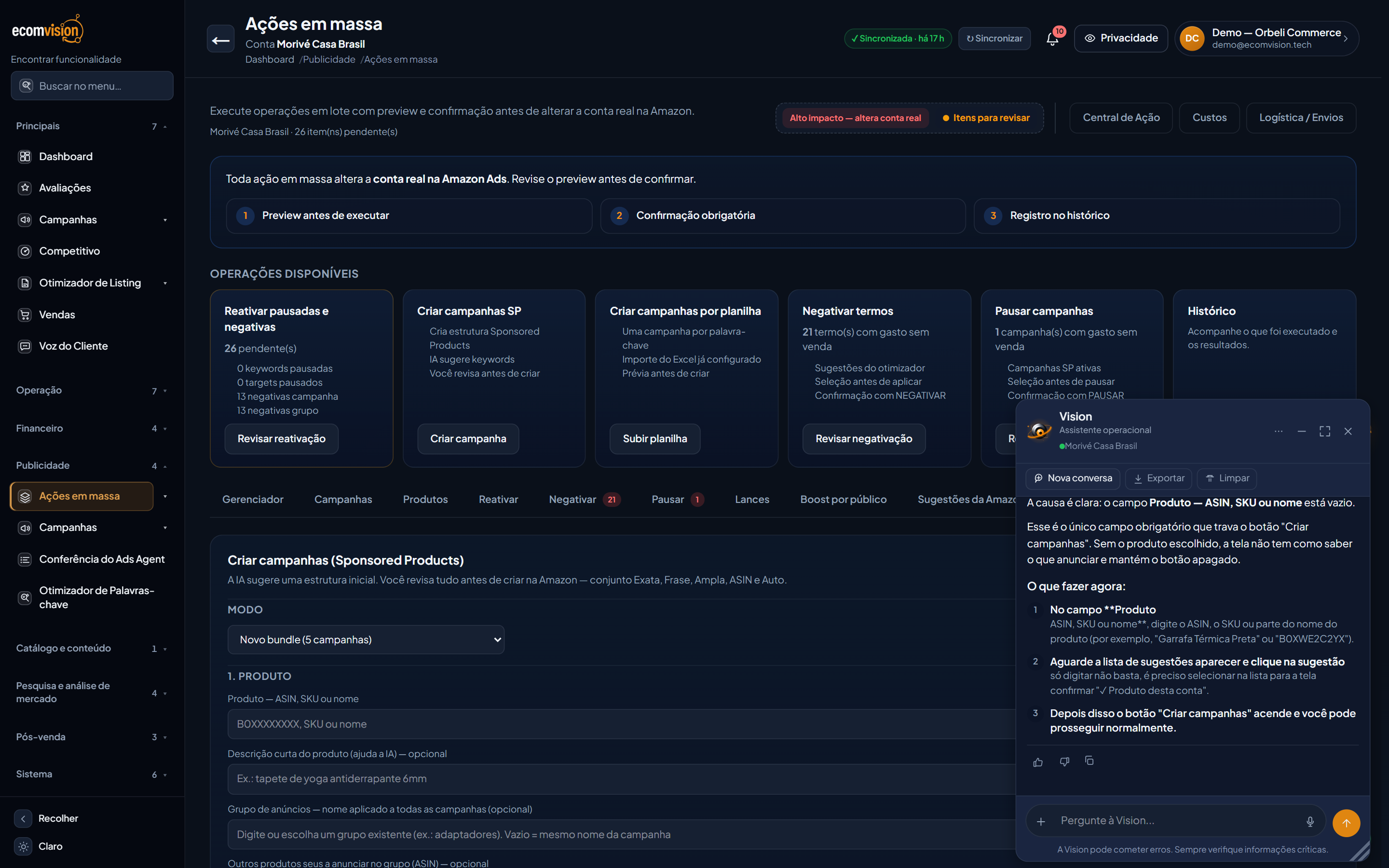Open the Boost por público tab

click(x=843, y=500)
